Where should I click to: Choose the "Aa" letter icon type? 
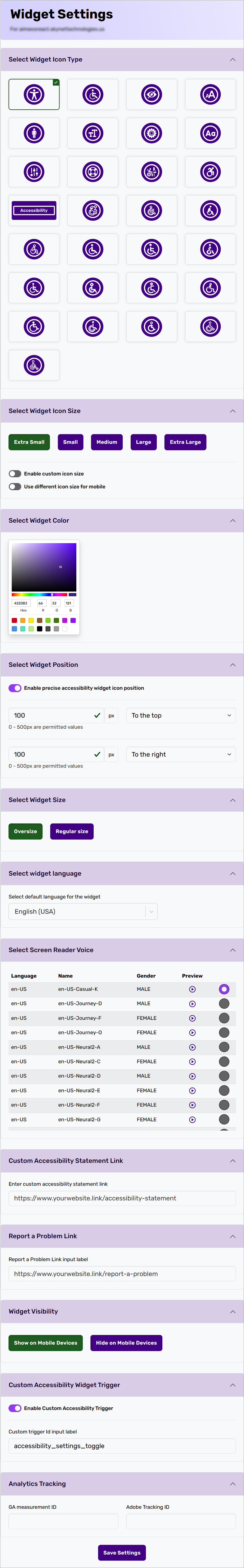point(210,133)
